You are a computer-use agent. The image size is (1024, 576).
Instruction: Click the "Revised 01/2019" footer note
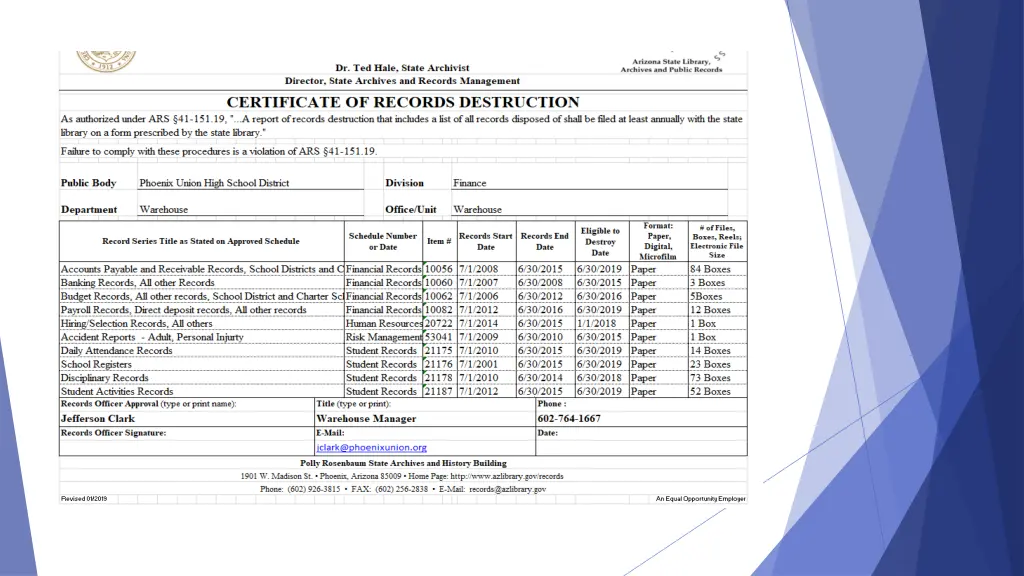tap(84, 499)
